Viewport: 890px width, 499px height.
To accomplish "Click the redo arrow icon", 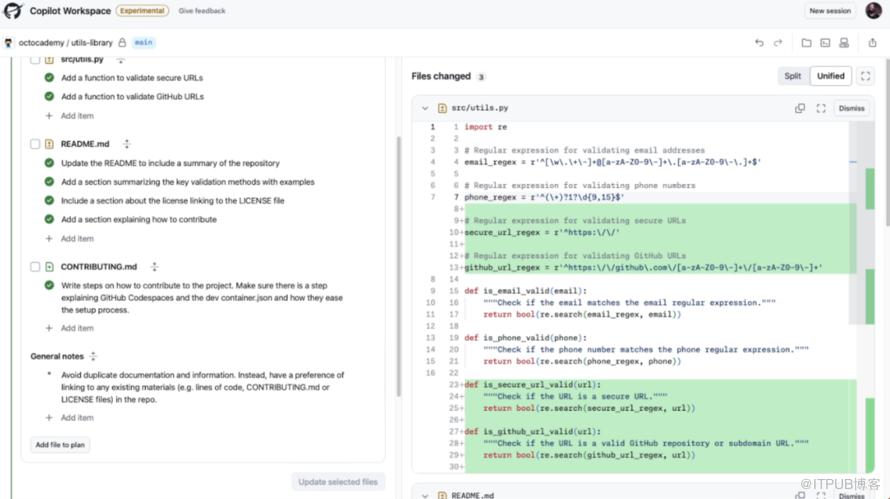I will point(778,43).
